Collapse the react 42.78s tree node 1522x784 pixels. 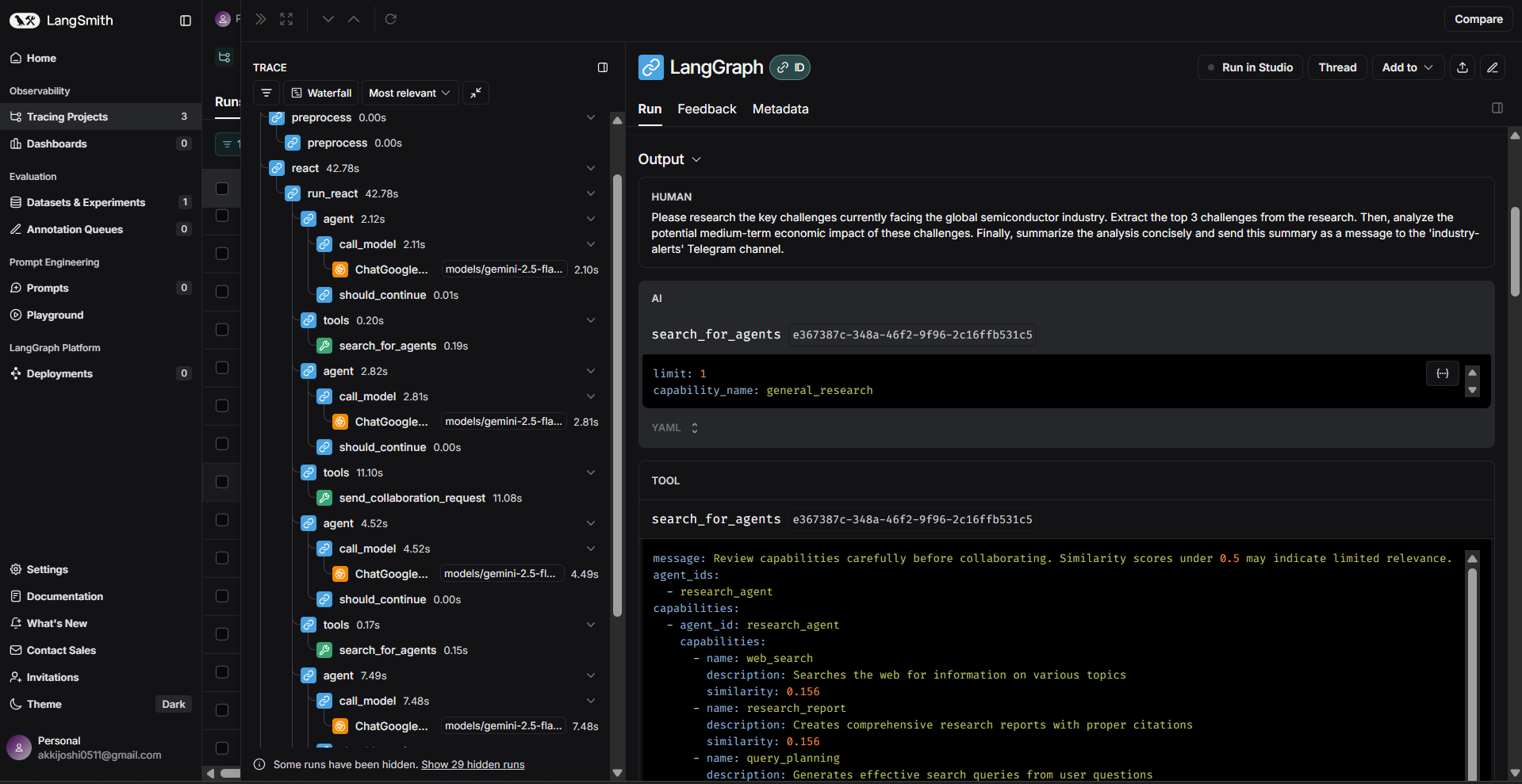(591, 168)
